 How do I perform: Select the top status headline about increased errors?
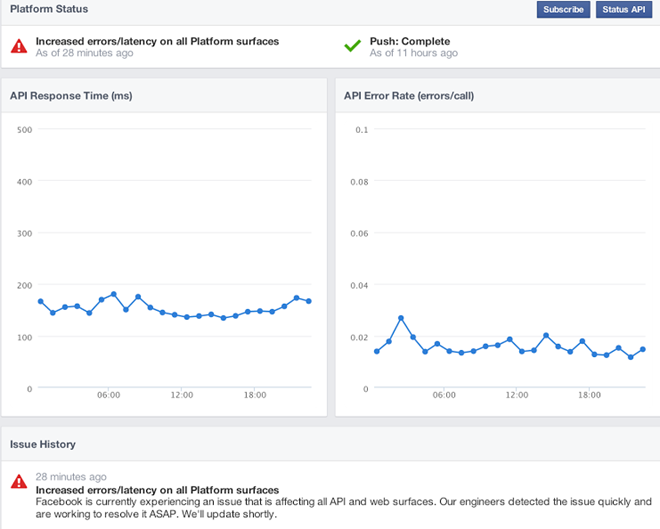coord(157,41)
